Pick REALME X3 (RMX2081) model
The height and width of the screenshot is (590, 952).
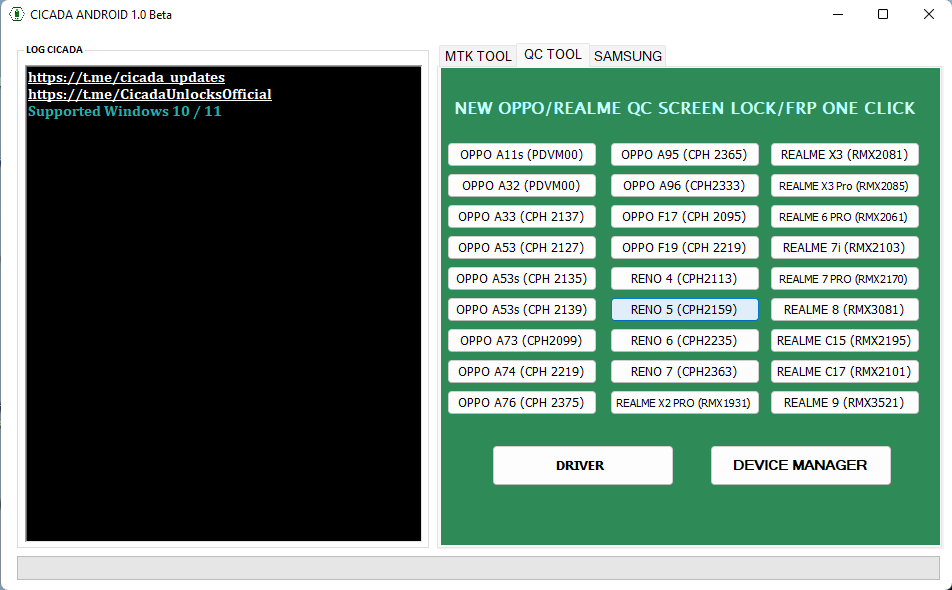(x=844, y=155)
